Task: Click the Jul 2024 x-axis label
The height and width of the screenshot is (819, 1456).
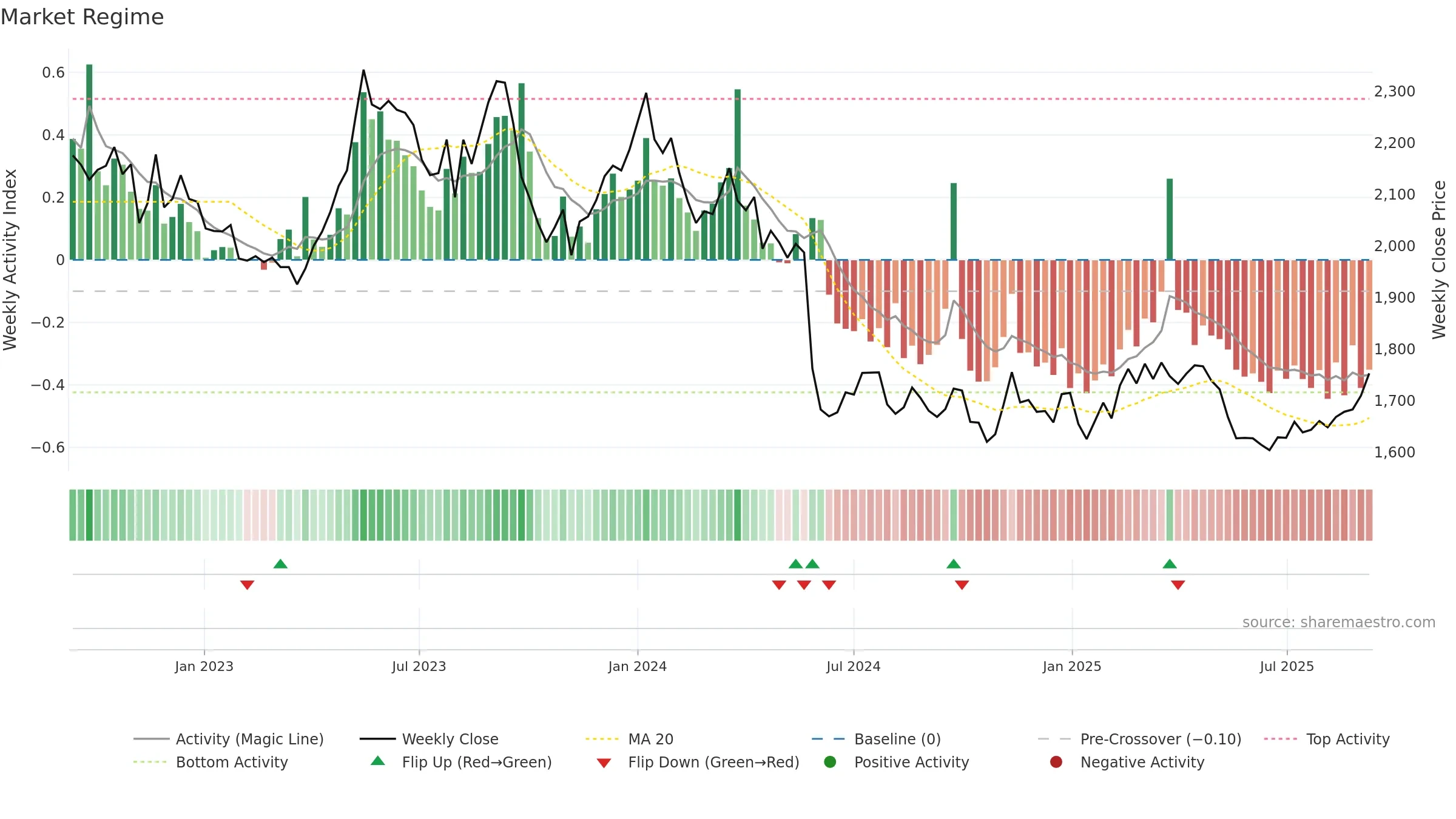Action: pyautogui.click(x=854, y=667)
